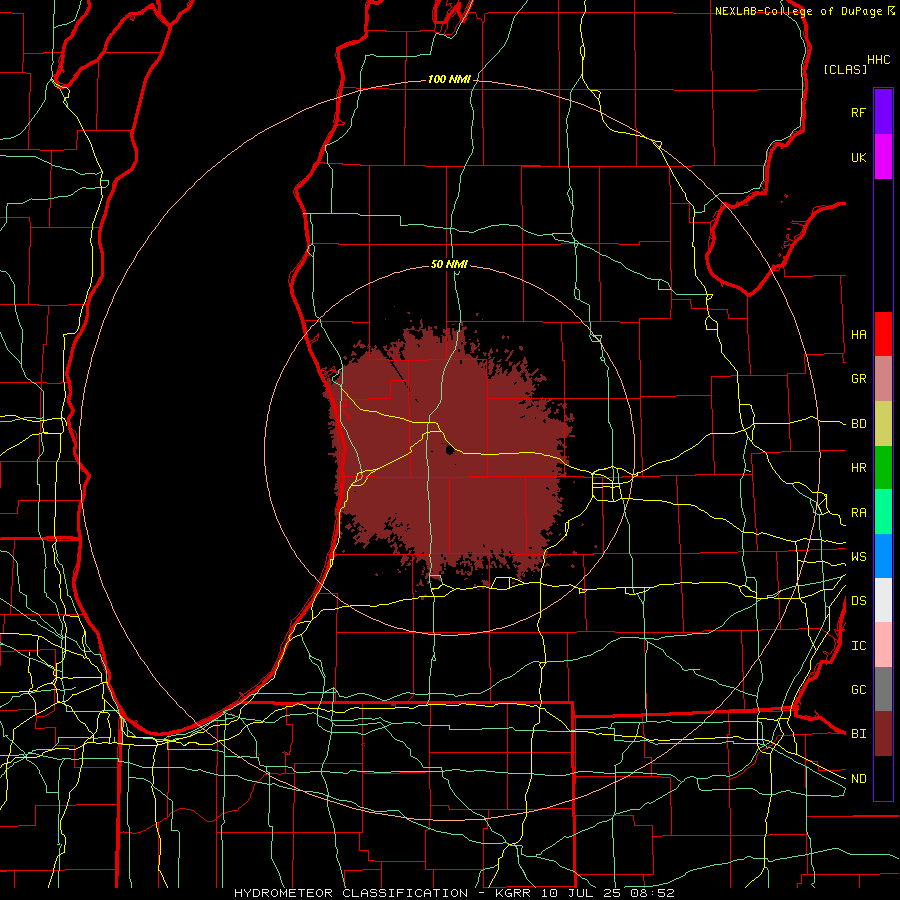Click the BD yellow legend swatch
The image size is (900, 900).
pyautogui.click(x=883, y=424)
